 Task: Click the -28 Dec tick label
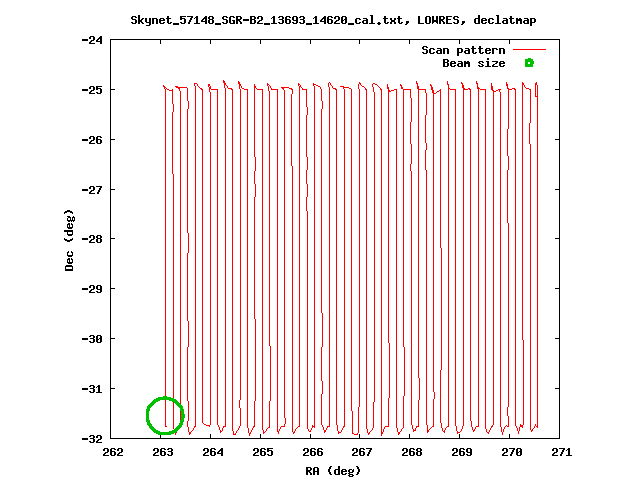click(92, 239)
